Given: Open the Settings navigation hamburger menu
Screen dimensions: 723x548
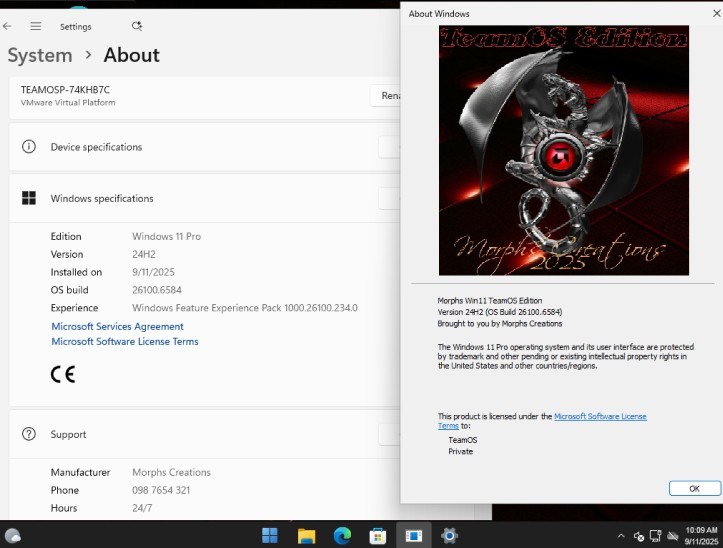Looking at the screenshot, I should pos(36,26).
